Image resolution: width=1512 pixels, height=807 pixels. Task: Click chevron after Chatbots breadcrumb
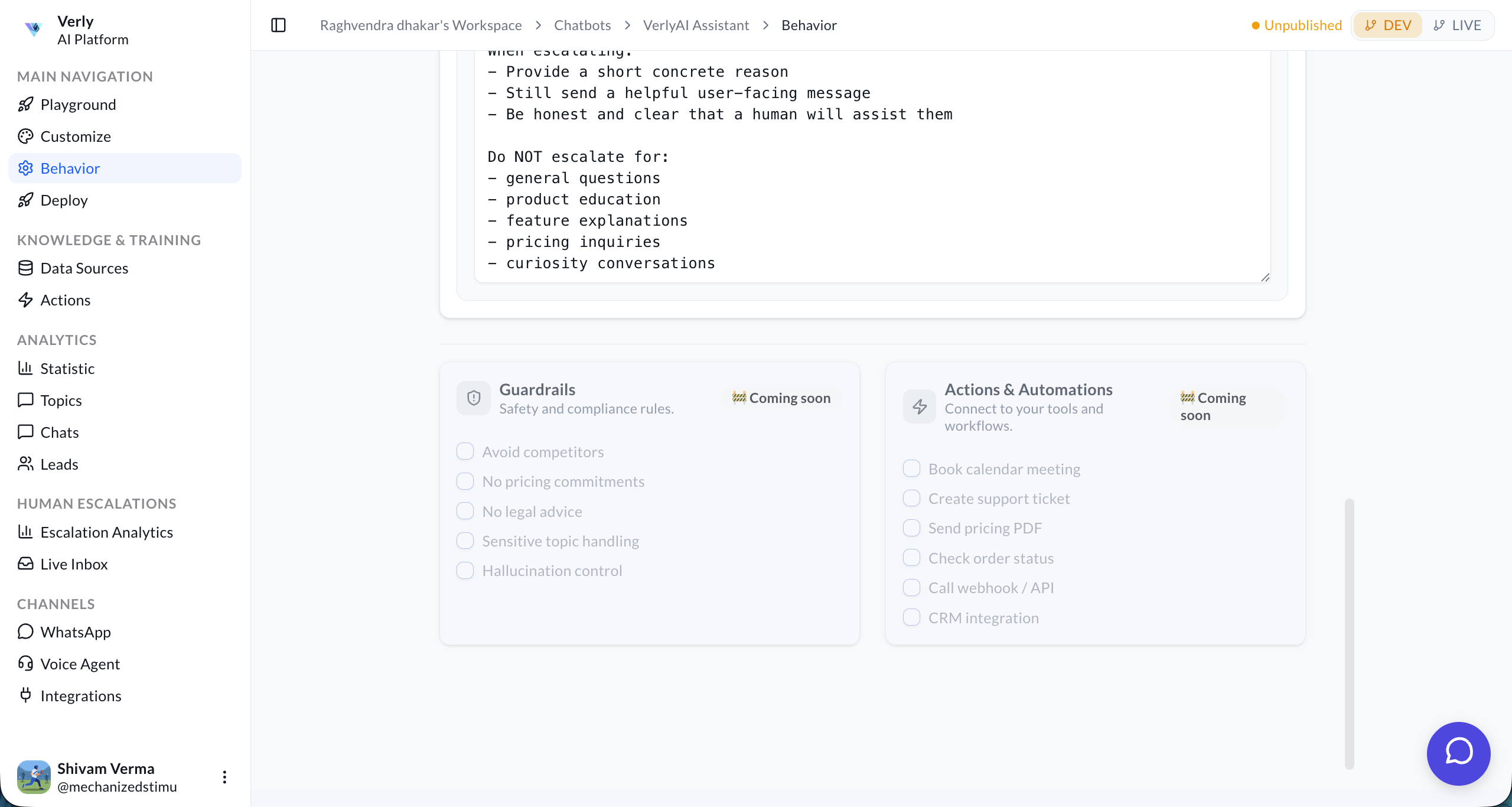click(627, 25)
